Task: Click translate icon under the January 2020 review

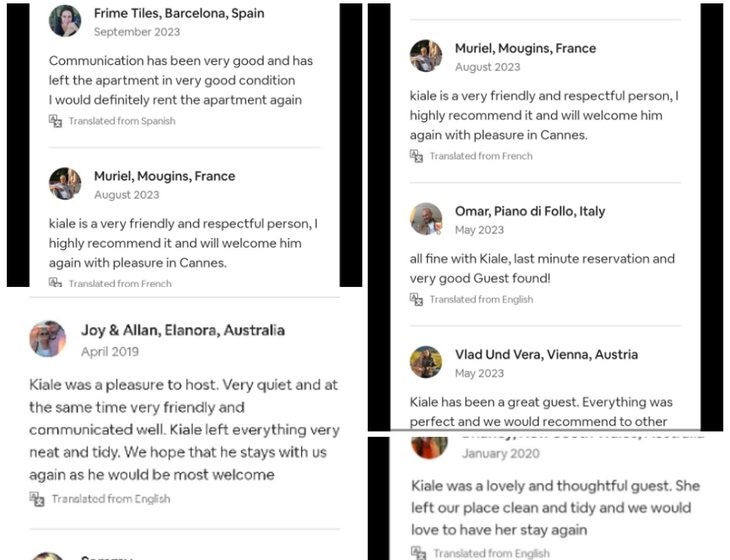Action: tap(418, 553)
